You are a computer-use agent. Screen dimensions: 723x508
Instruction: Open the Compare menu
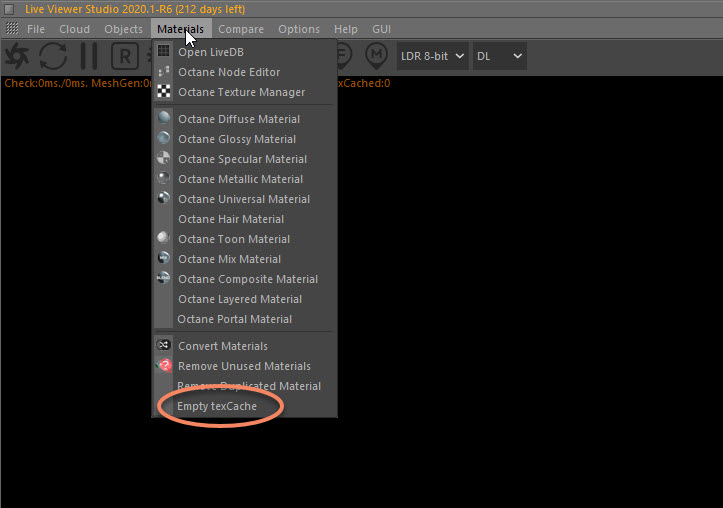click(x=241, y=29)
